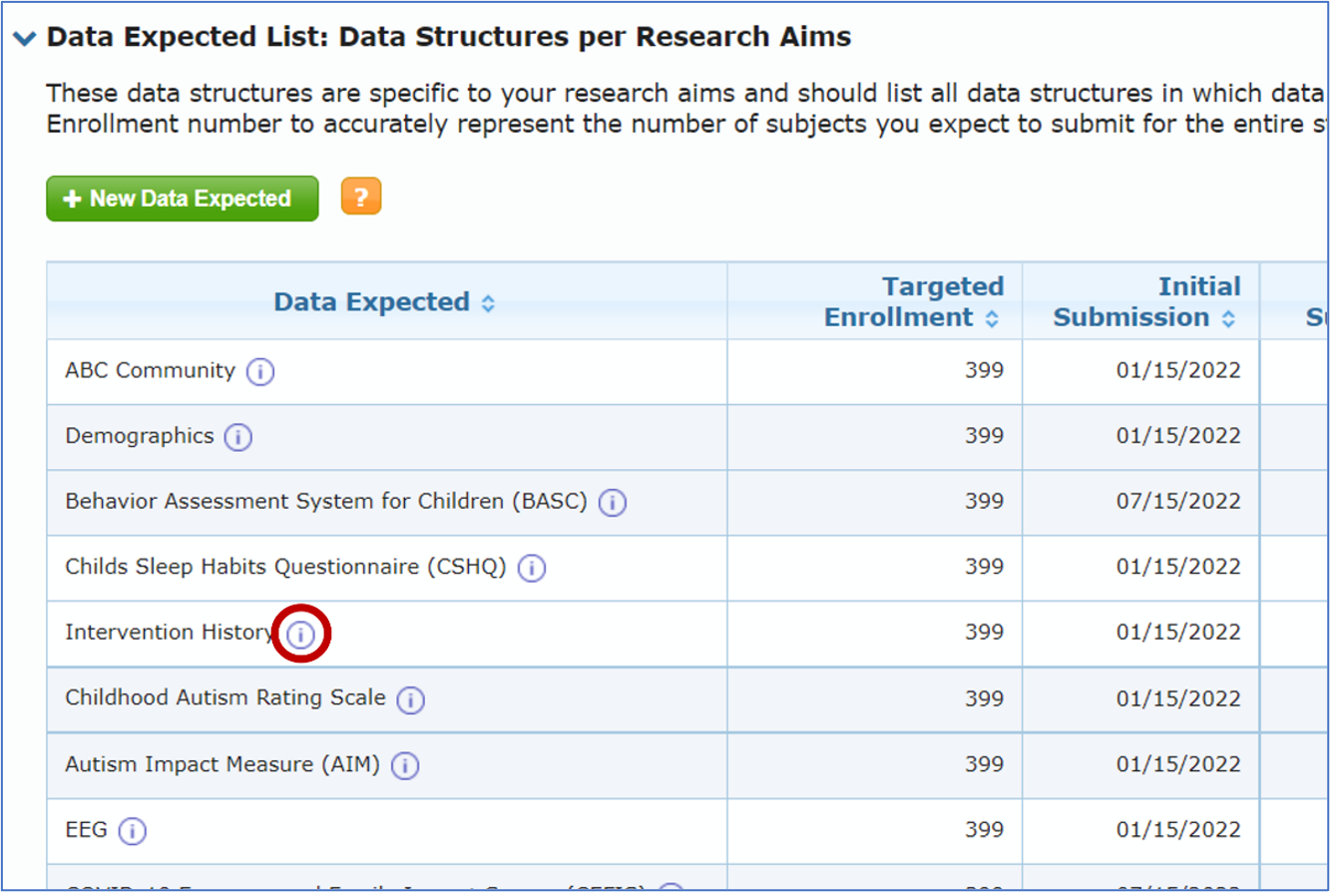Click the Intervention History row label
This screenshot has width=1335, height=896.
pos(168,632)
